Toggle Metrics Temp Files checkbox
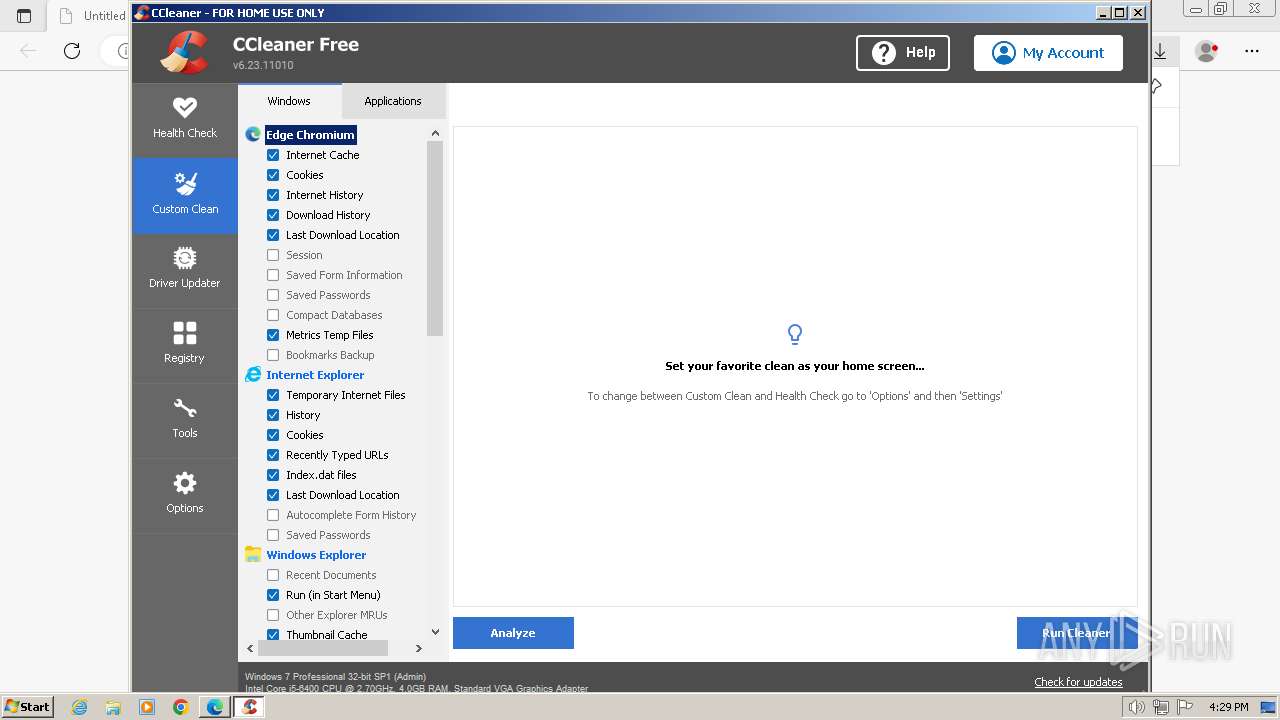The image size is (1280, 720). [273, 335]
